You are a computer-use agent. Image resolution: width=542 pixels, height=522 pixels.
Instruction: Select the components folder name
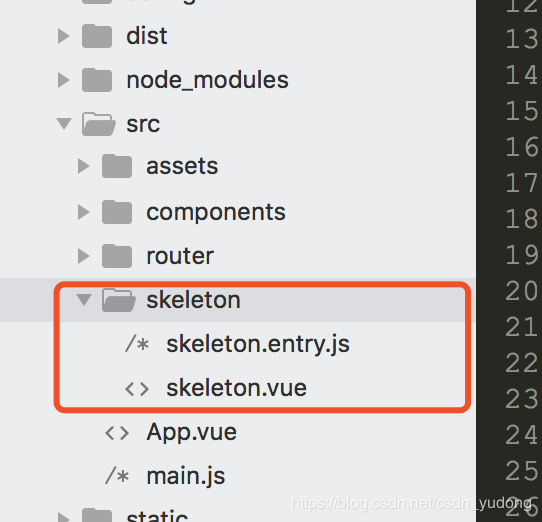pos(216,213)
